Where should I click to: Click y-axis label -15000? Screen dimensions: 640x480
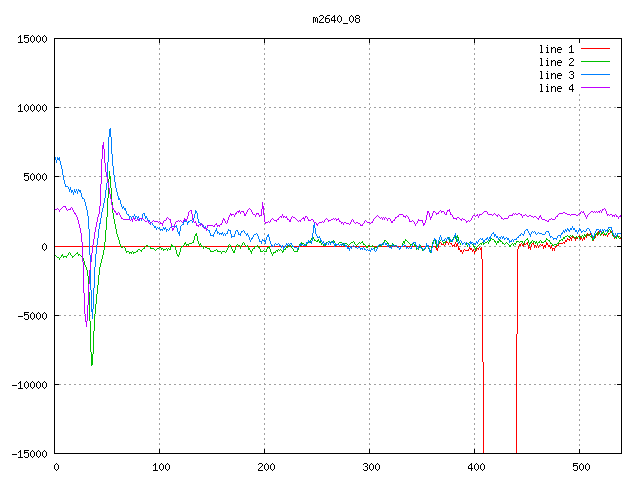point(29,454)
